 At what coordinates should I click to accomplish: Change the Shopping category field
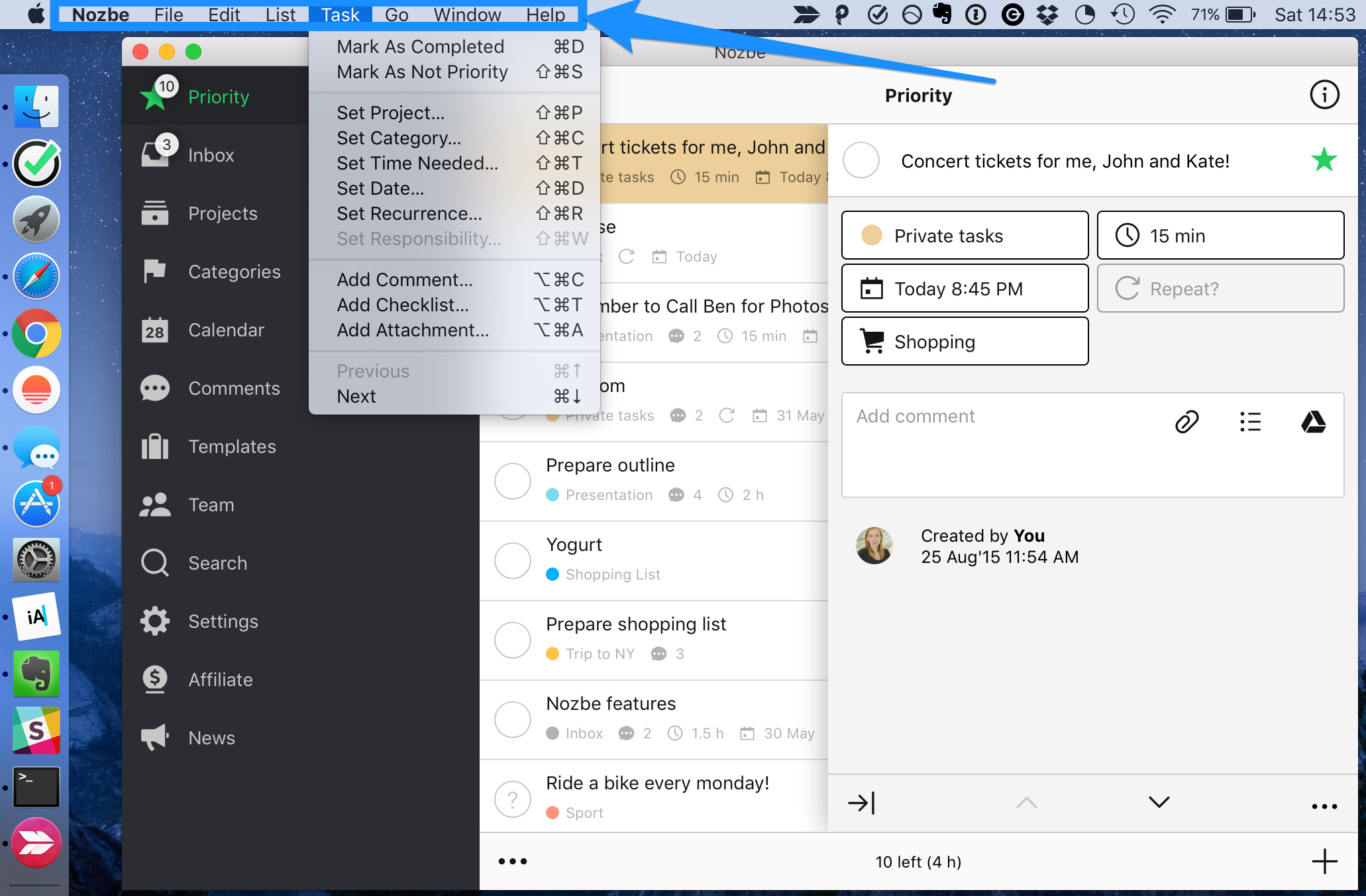pyautogui.click(x=965, y=341)
